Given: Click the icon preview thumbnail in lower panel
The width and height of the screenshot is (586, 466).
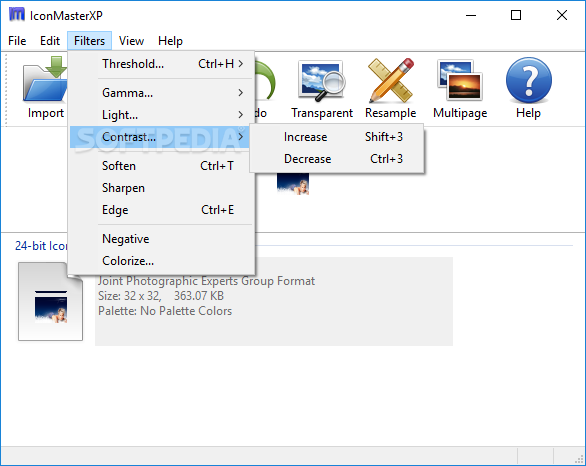Looking at the screenshot, I should (50, 302).
